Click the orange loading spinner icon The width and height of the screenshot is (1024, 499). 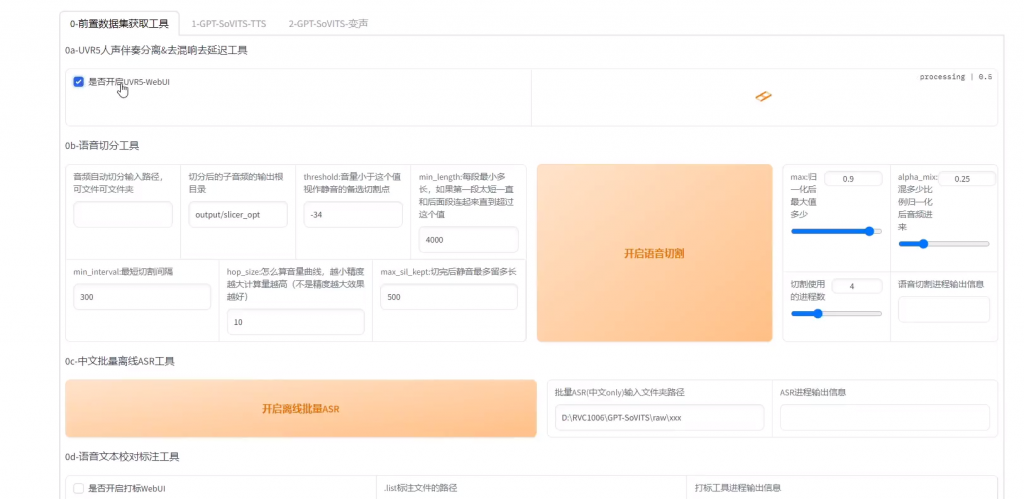(x=764, y=96)
